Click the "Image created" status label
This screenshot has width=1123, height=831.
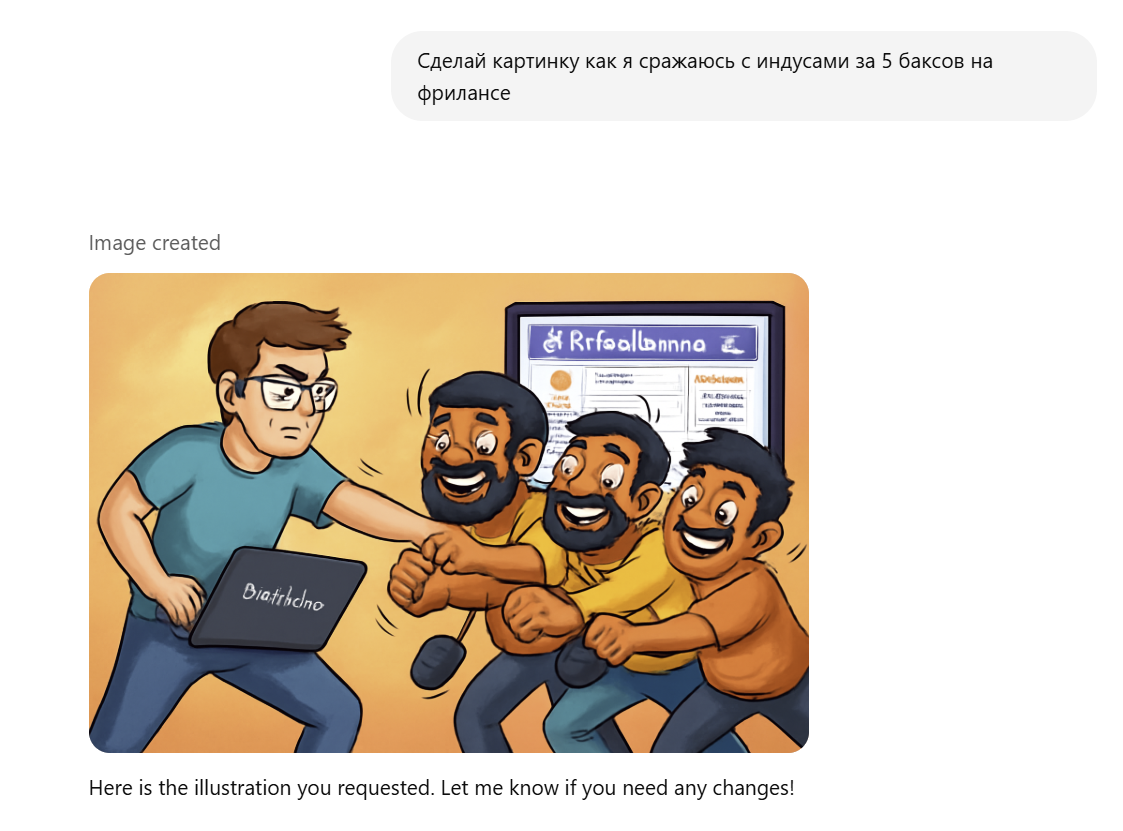click(155, 243)
